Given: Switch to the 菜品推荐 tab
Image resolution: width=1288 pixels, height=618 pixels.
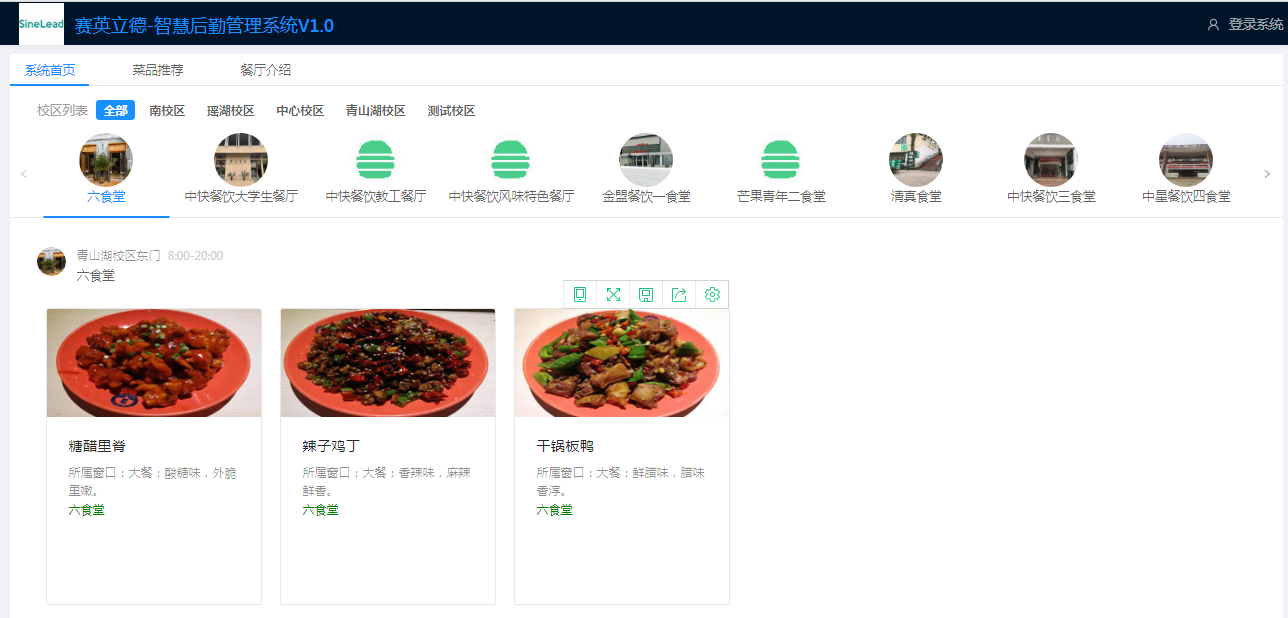Looking at the screenshot, I should (158, 70).
